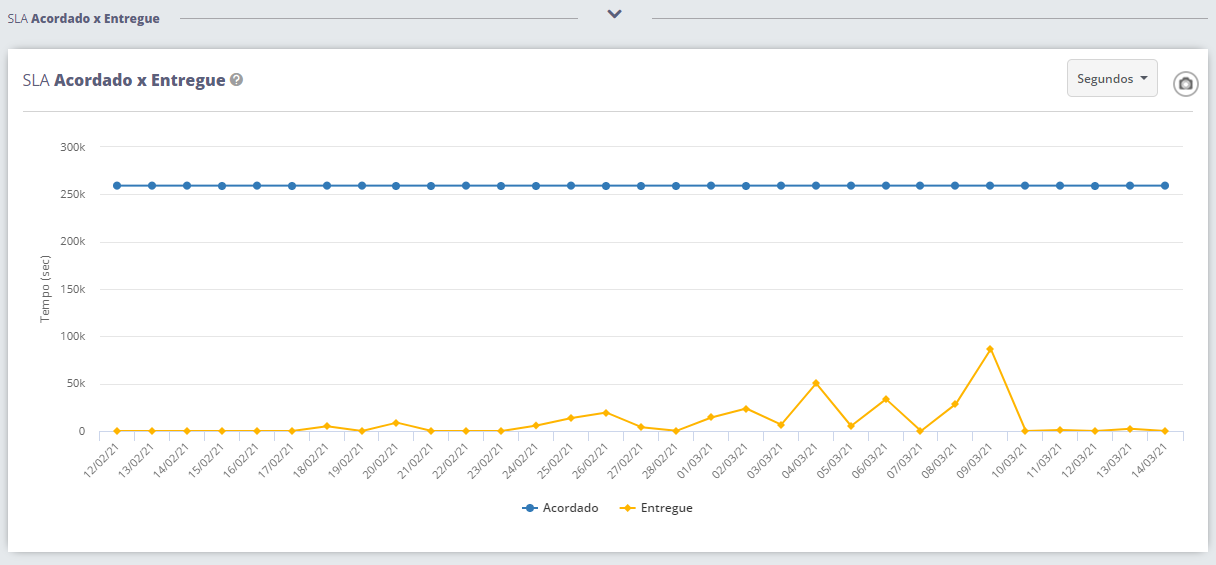Select the Entregue point on 20/02/21

(396, 423)
